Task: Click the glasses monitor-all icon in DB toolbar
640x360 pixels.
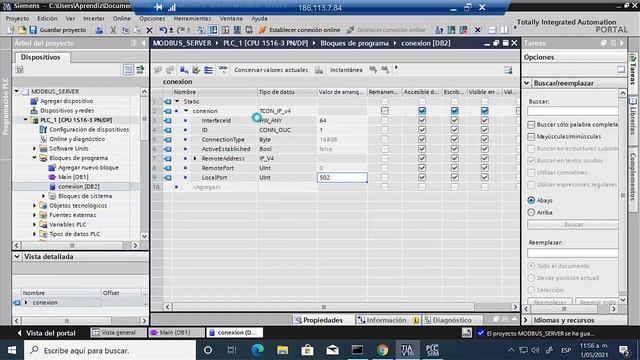Action: click(222, 69)
